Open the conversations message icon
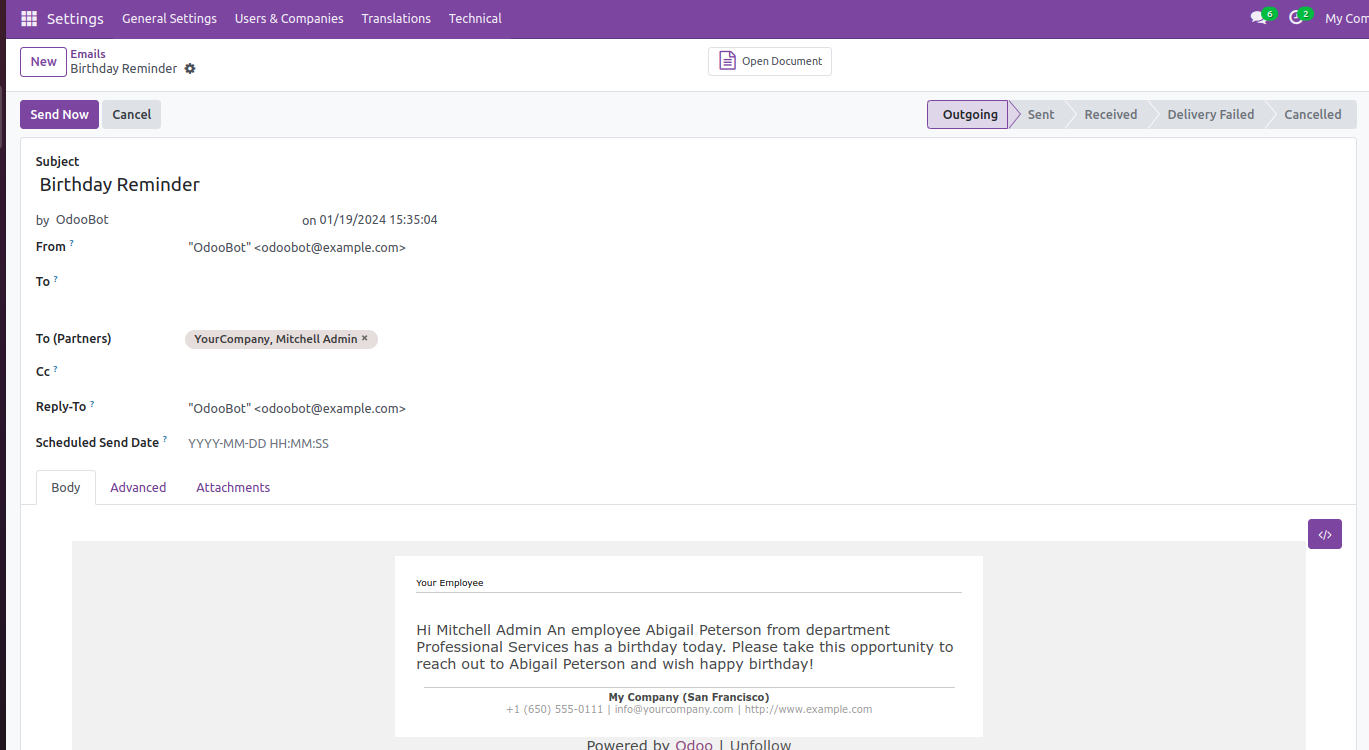This screenshot has height=750, width=1369. [x=1259, y=18]
